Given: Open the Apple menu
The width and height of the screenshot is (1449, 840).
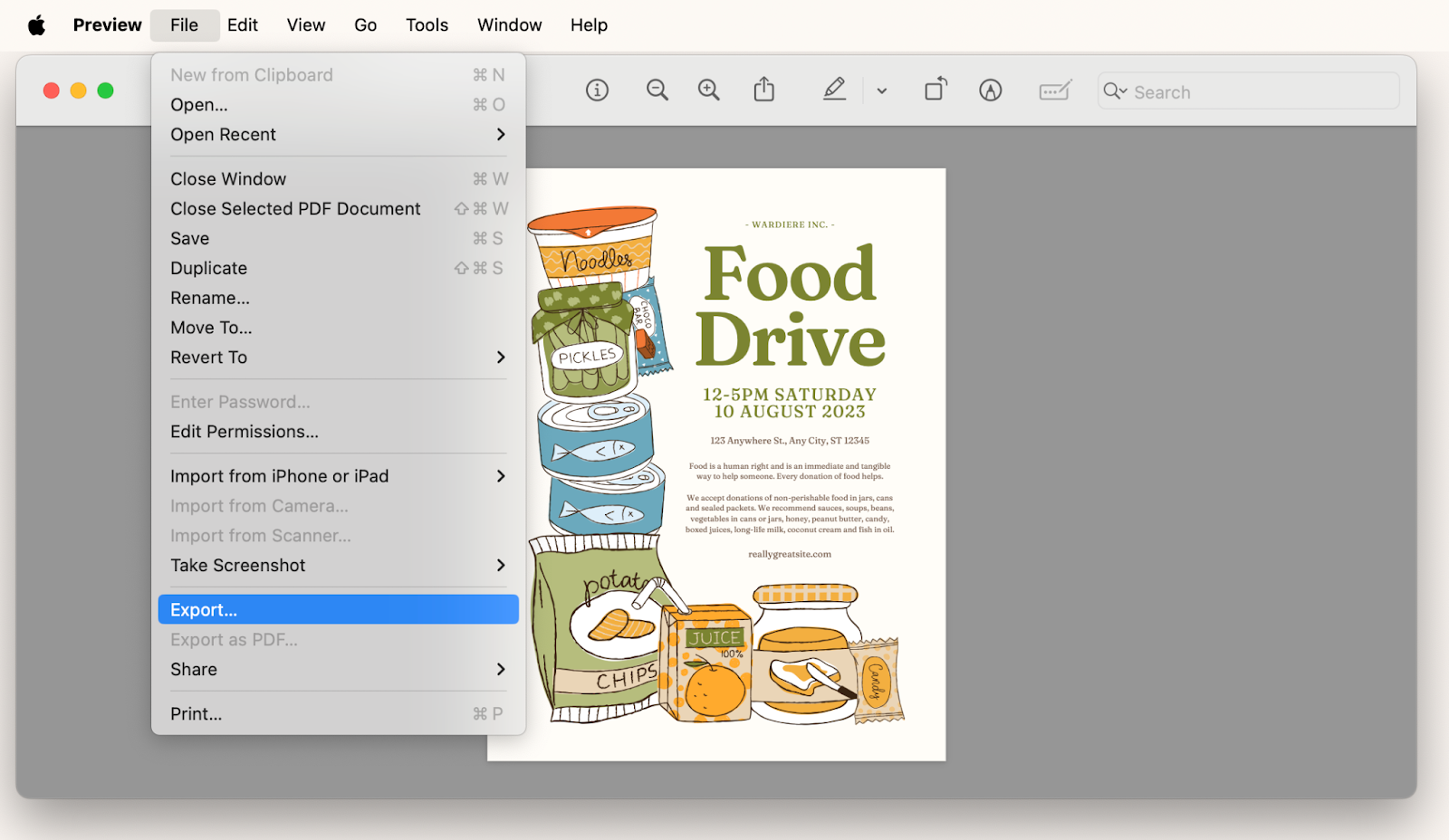Looking at the screenshot, I should pos(36,24).
